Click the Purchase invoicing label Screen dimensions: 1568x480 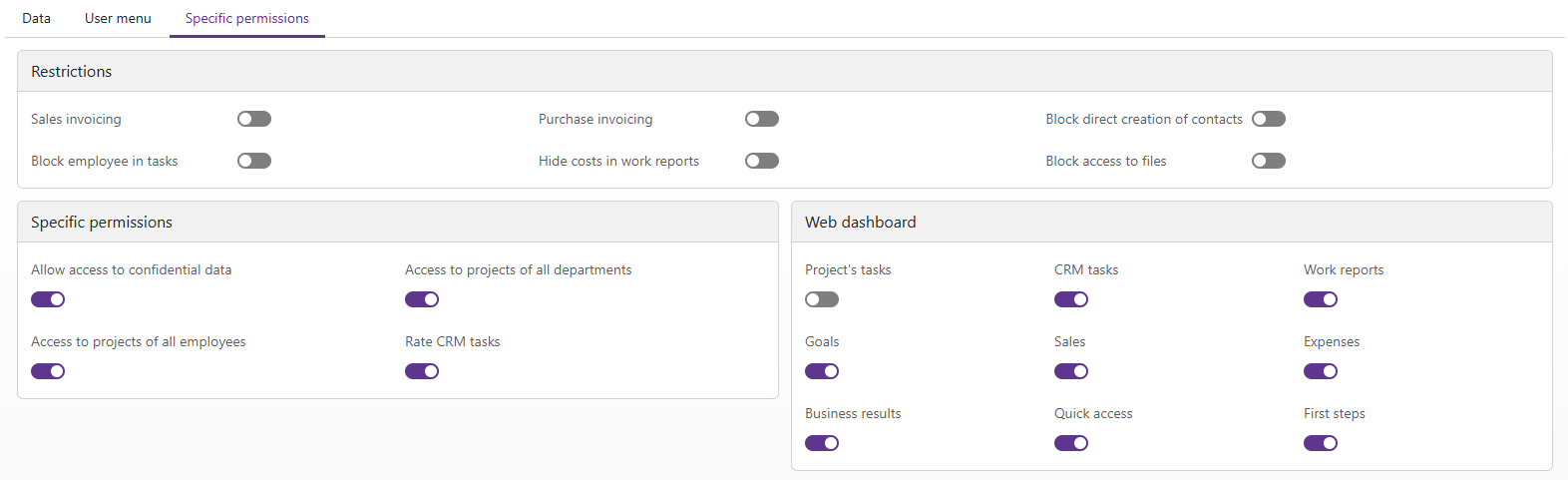(x=595, y=119)
